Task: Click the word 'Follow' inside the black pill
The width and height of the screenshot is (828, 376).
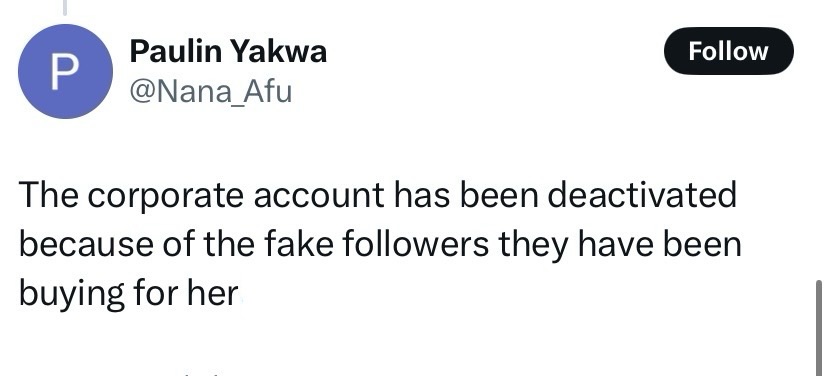Action: (x=728, y=51)
